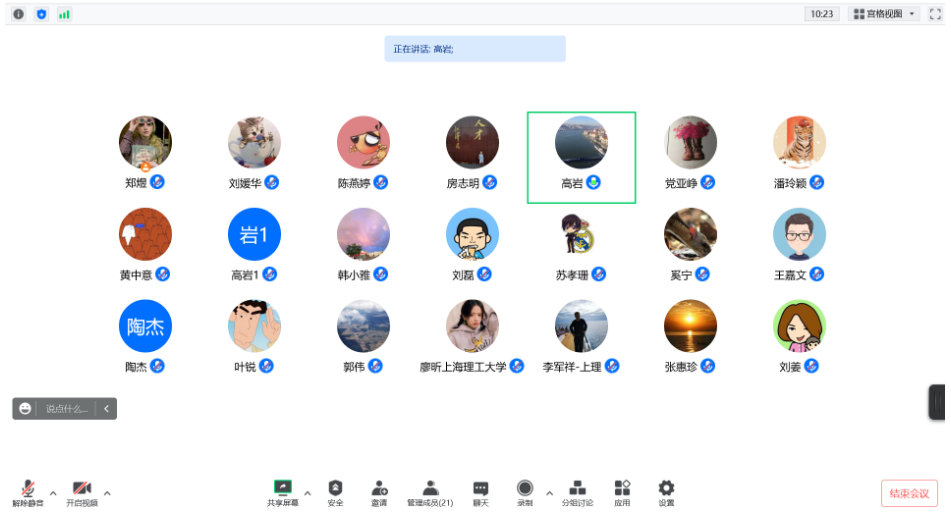Open Manage Members (管理成员) panel
This screenshot has height=515, width=951.
click(429, 491)
